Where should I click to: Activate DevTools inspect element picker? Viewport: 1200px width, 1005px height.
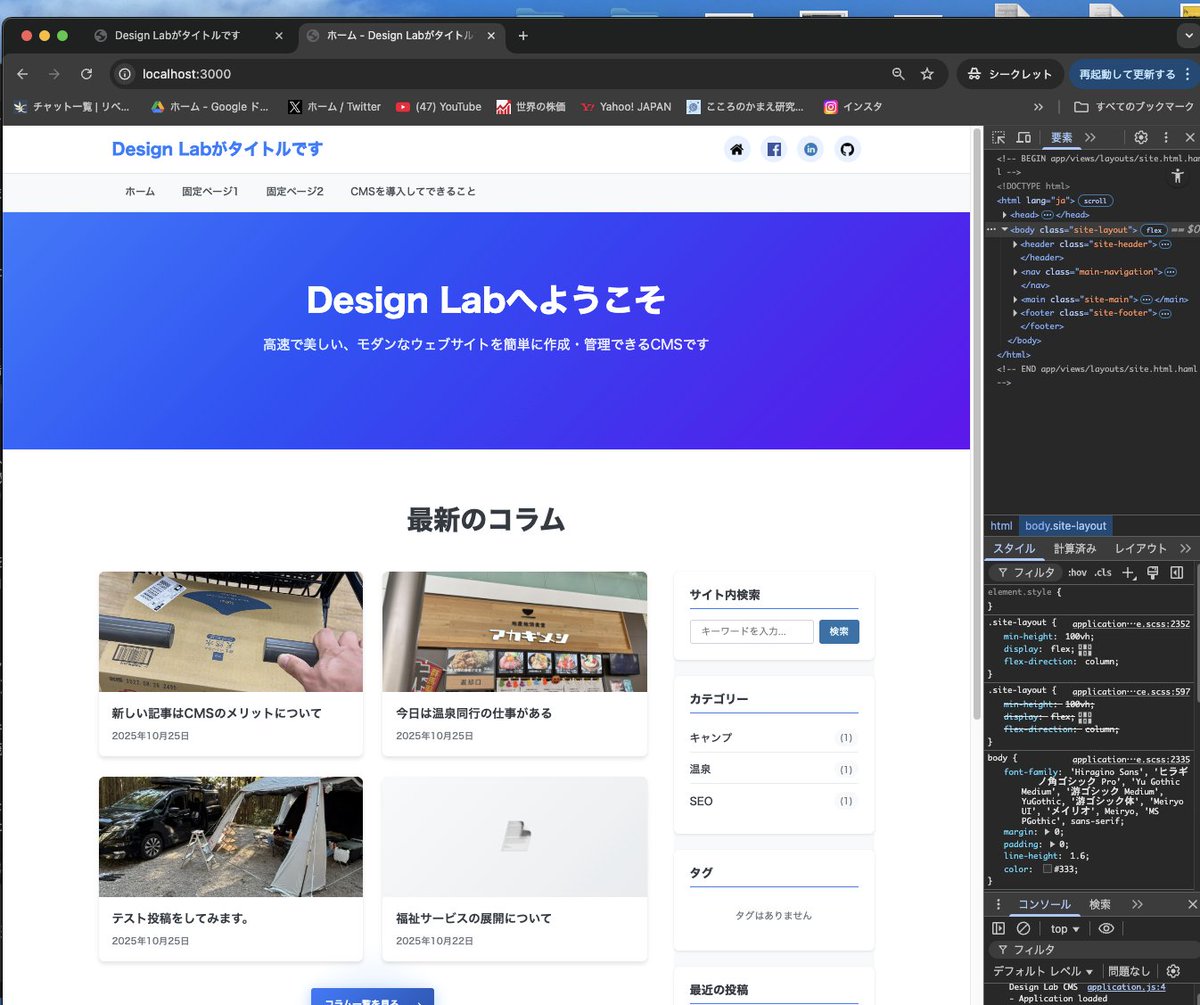click(x=1000, y=138)
